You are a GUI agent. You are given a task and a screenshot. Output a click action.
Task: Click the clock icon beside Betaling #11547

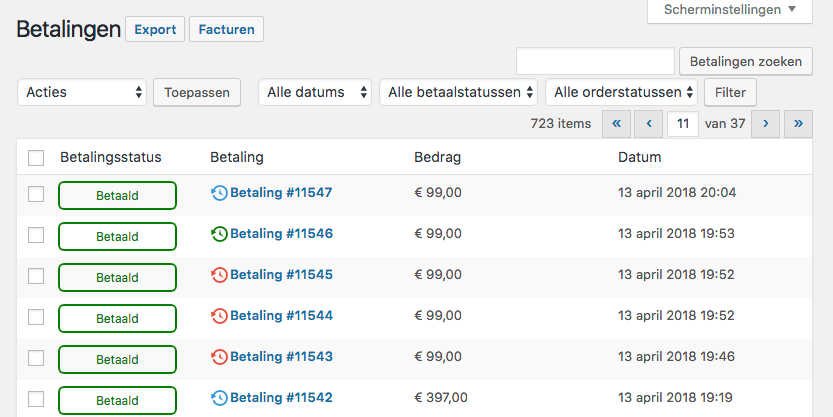[x=219, y=193]
